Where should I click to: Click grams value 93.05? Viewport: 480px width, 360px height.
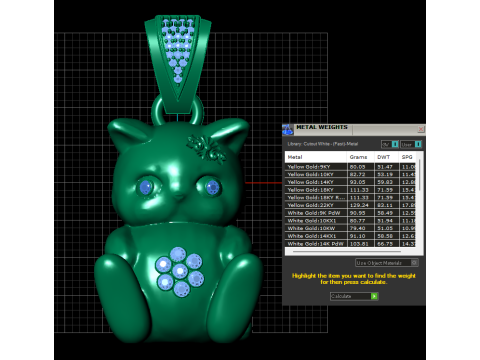click(357, 182)
